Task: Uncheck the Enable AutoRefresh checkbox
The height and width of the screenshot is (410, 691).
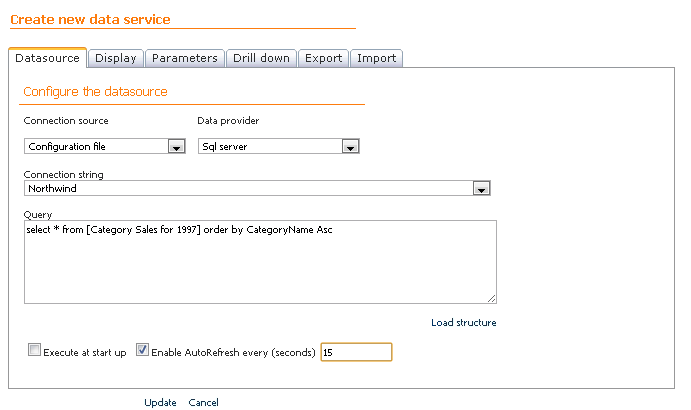Action: [142, 351]
